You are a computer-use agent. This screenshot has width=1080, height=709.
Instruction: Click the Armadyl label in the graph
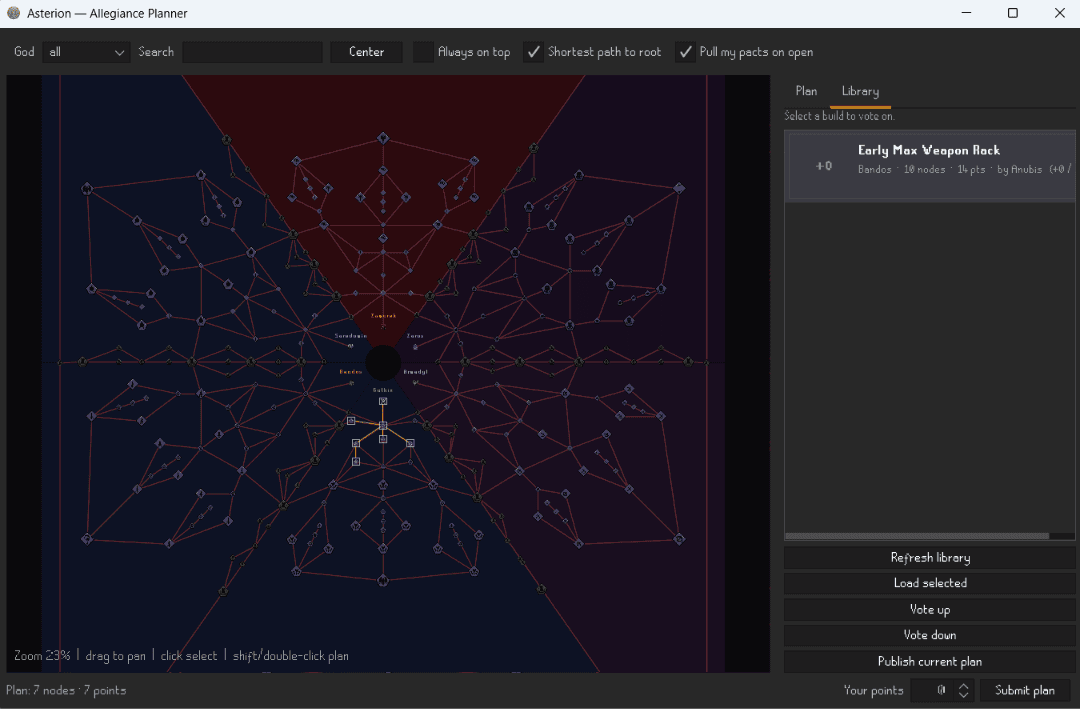coord(415,372)
